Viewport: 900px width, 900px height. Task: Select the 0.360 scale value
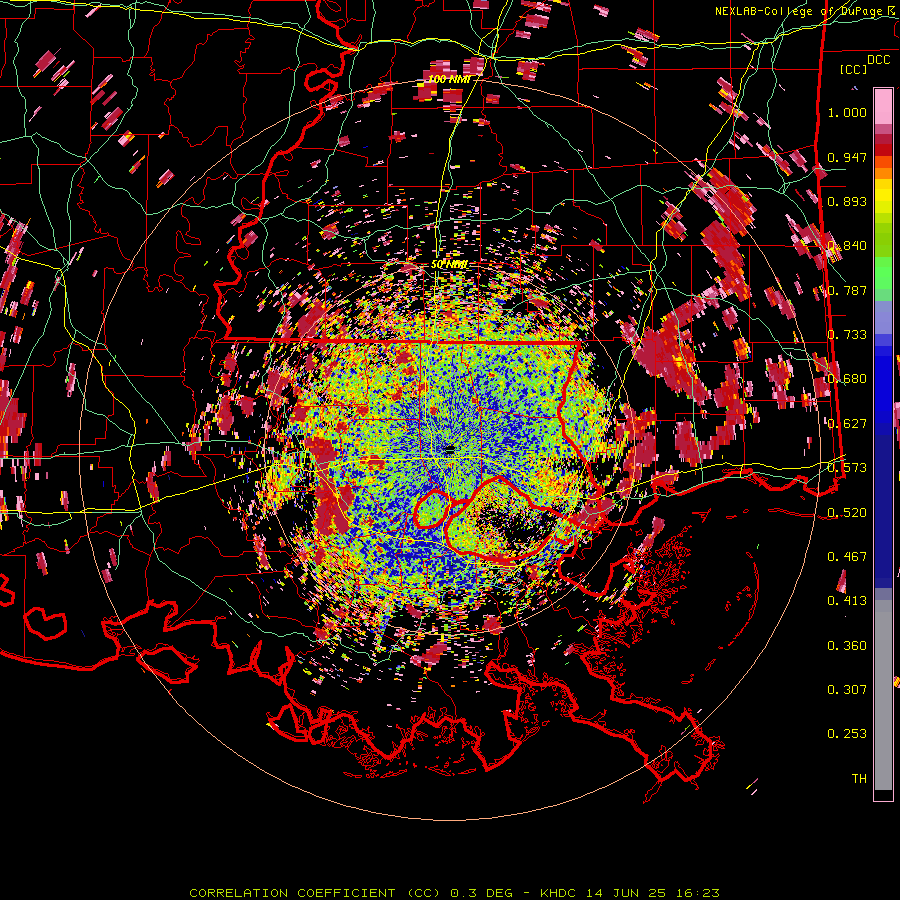(x=847, y=645)
